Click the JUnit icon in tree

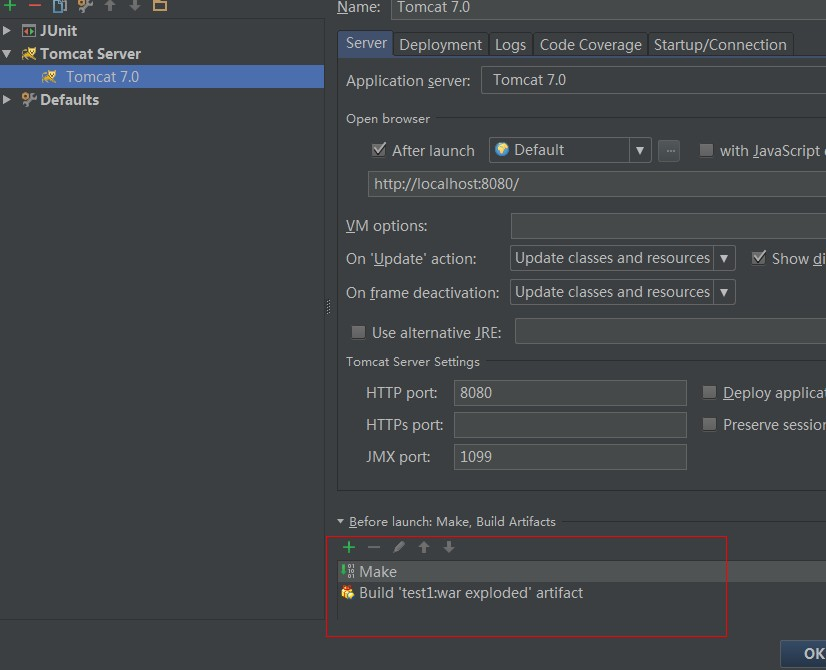pyautogui.click(x=28, y=31)
